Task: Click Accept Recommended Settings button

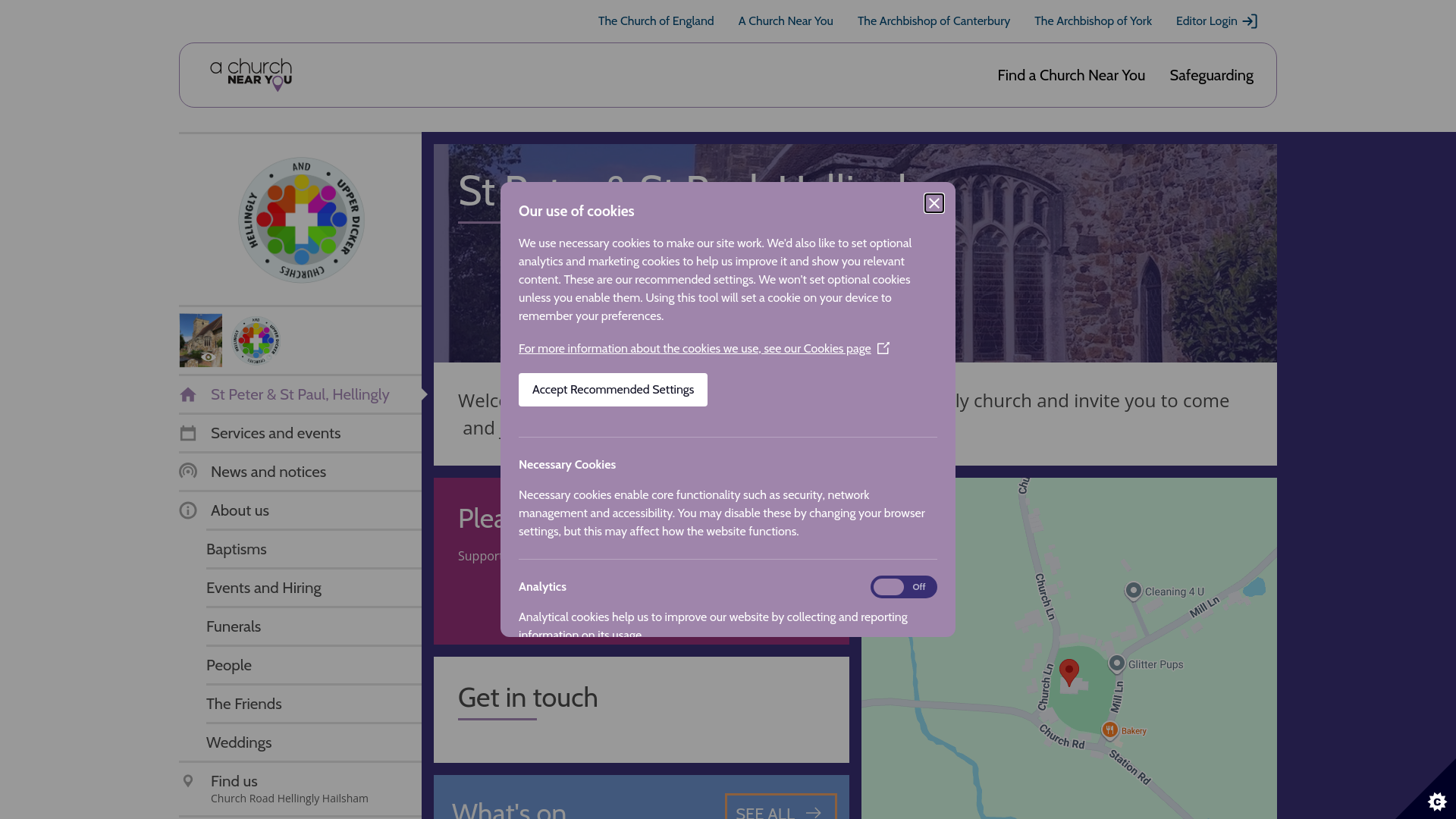Action: click(x=613, y=390)
